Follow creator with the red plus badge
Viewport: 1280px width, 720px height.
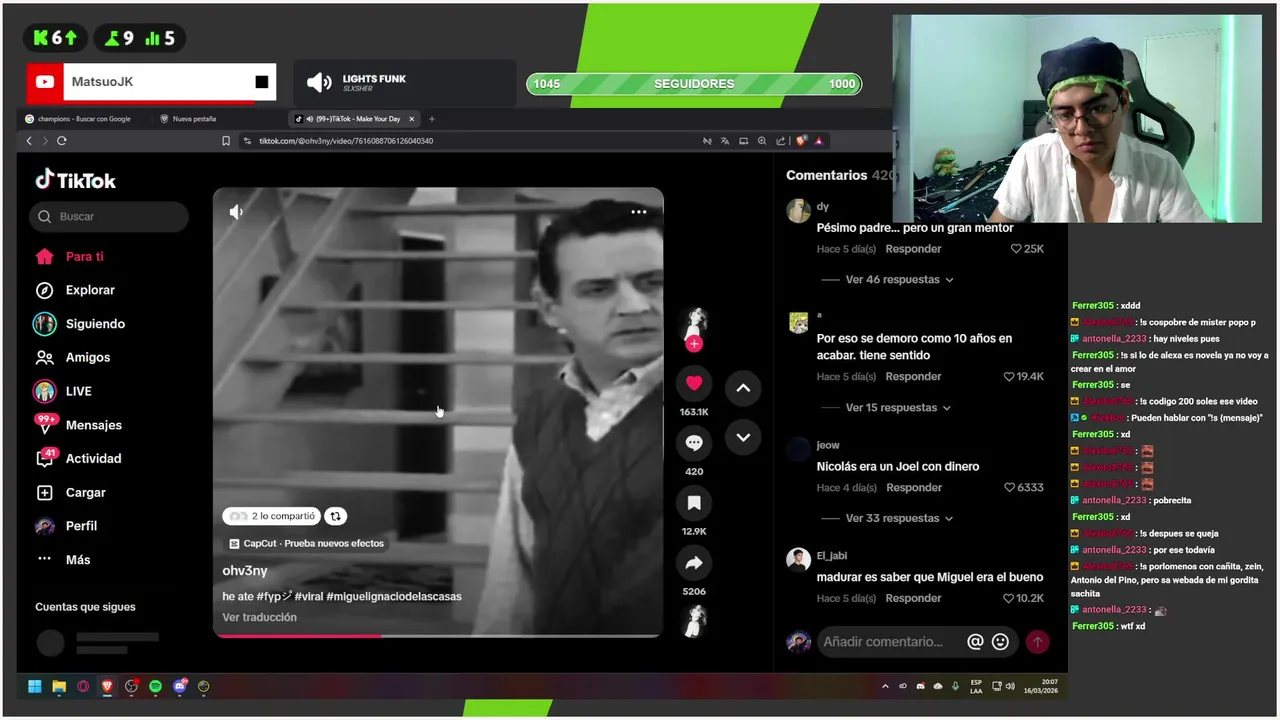(x=694, y=343)
